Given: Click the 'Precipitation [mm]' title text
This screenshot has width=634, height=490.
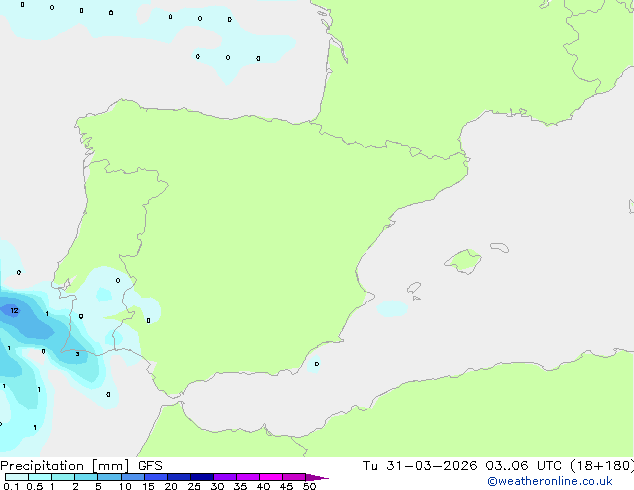Looking at the screenshot, I should point(65,466).
